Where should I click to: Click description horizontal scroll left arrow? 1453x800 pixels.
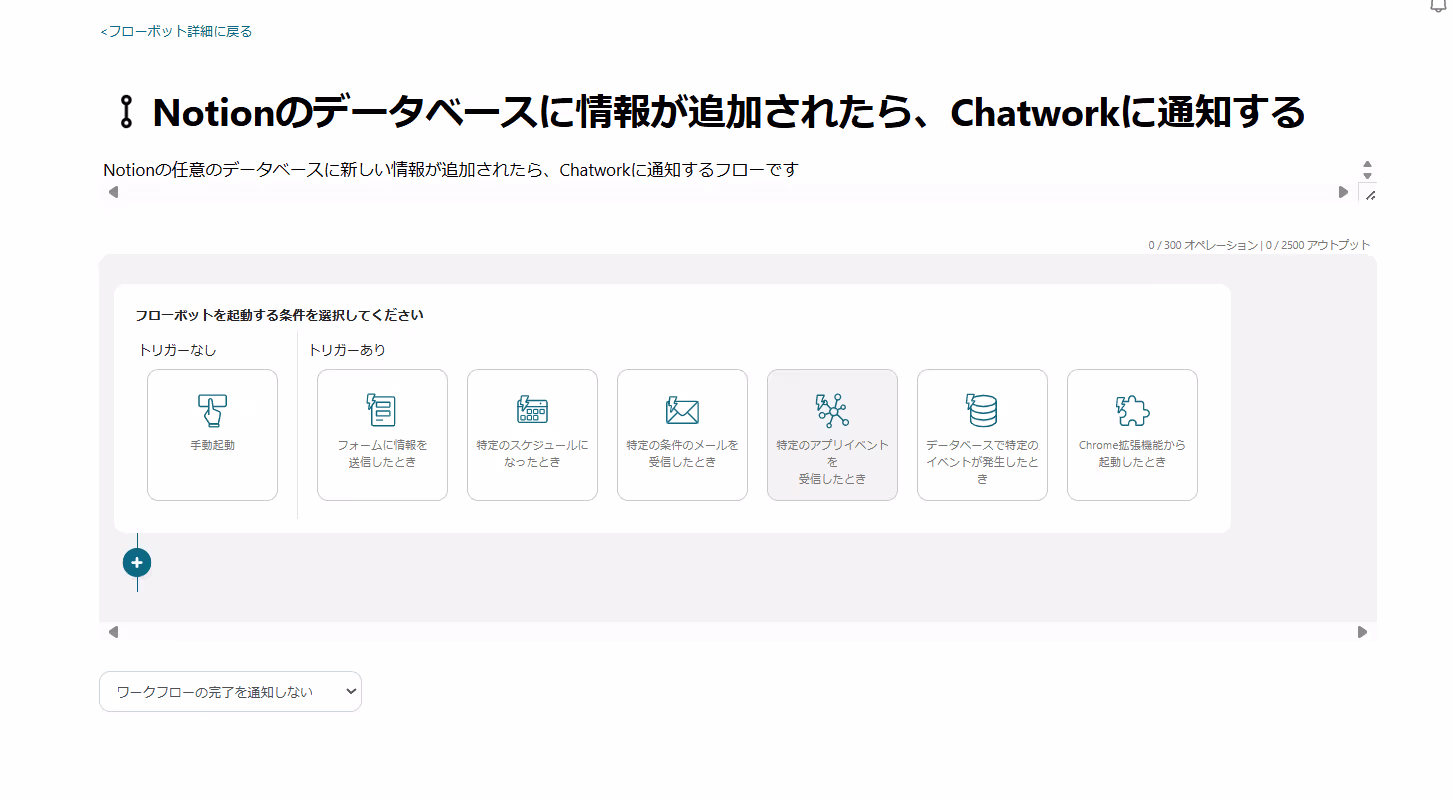pos(113,192)
